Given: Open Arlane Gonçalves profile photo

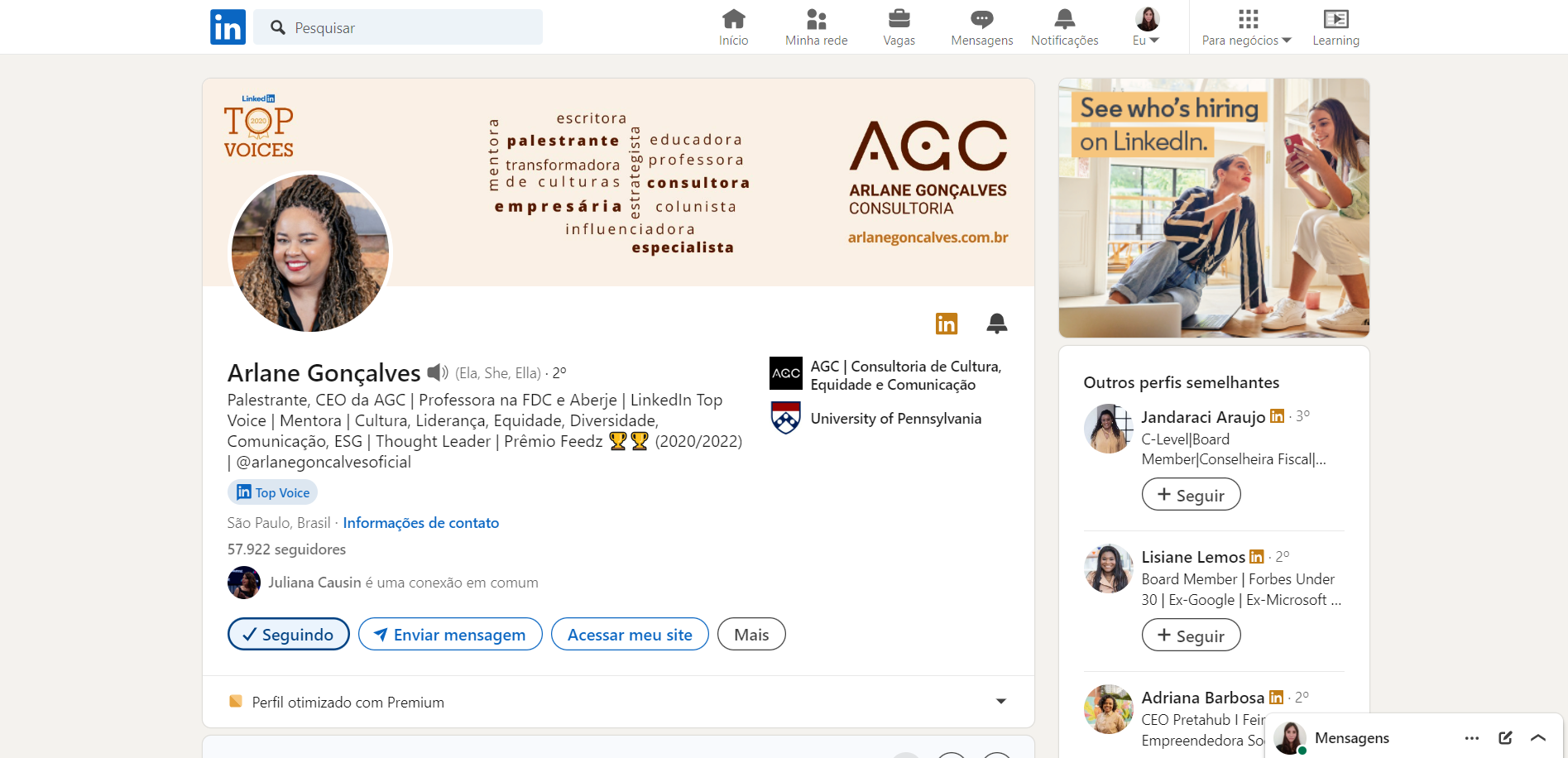Looking at the screenshot, I should [x=310, y=252].
